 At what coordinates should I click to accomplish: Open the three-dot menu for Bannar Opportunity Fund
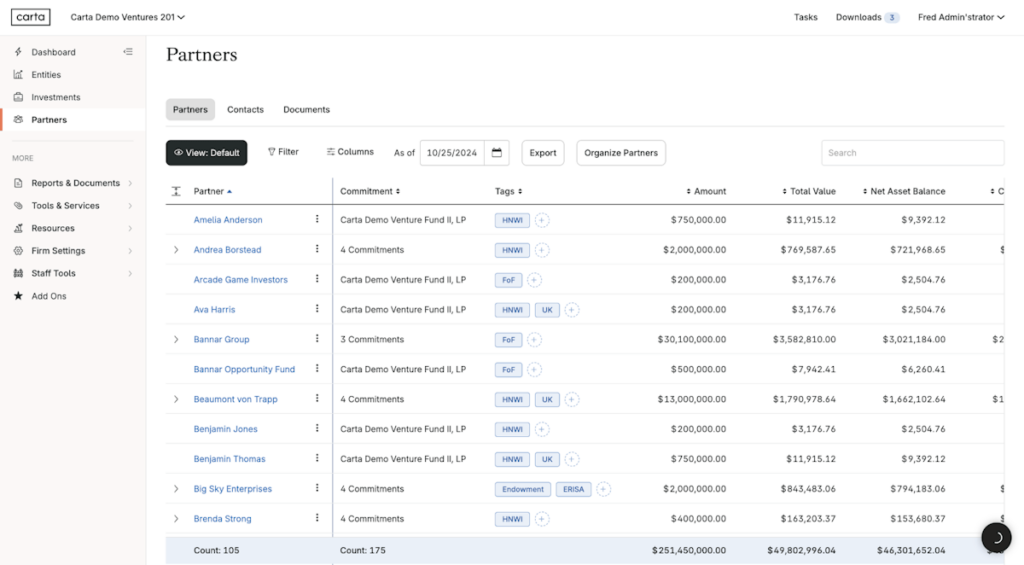click(317, 368)
